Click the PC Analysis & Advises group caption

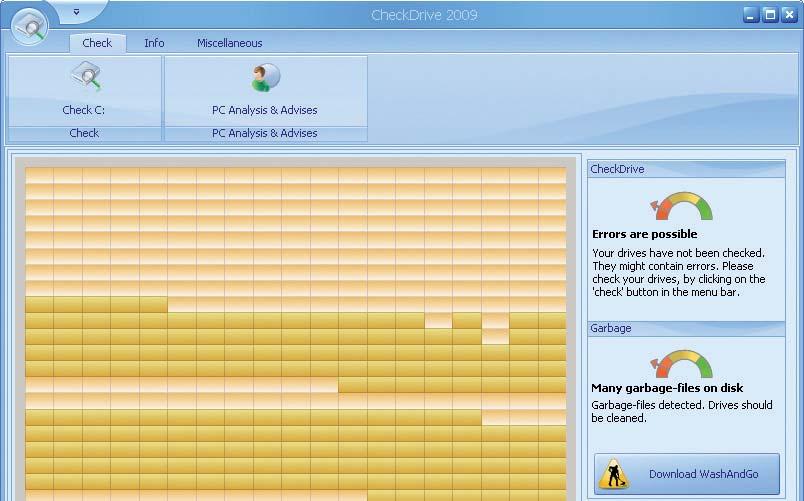tap(265, 133)
